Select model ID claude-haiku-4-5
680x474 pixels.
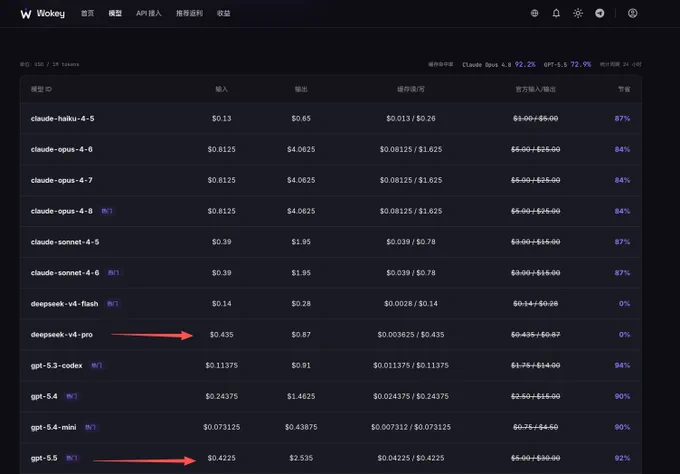(x=62, y=118)
